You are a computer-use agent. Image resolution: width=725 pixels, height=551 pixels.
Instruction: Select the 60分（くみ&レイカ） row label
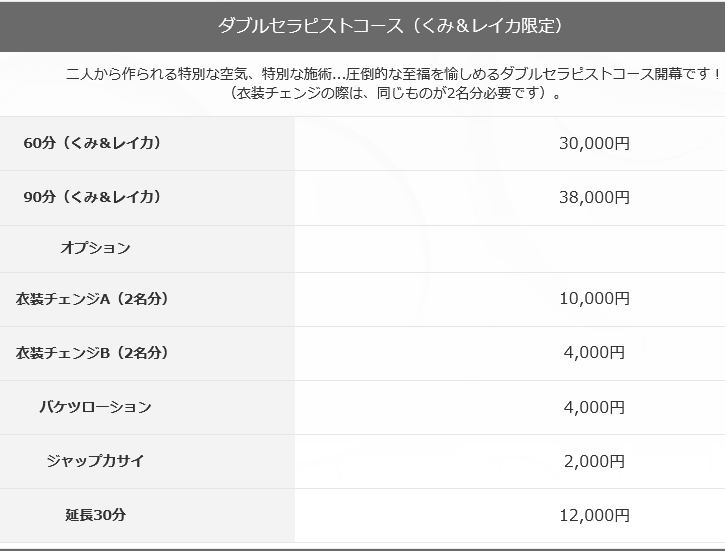[92, 143]
